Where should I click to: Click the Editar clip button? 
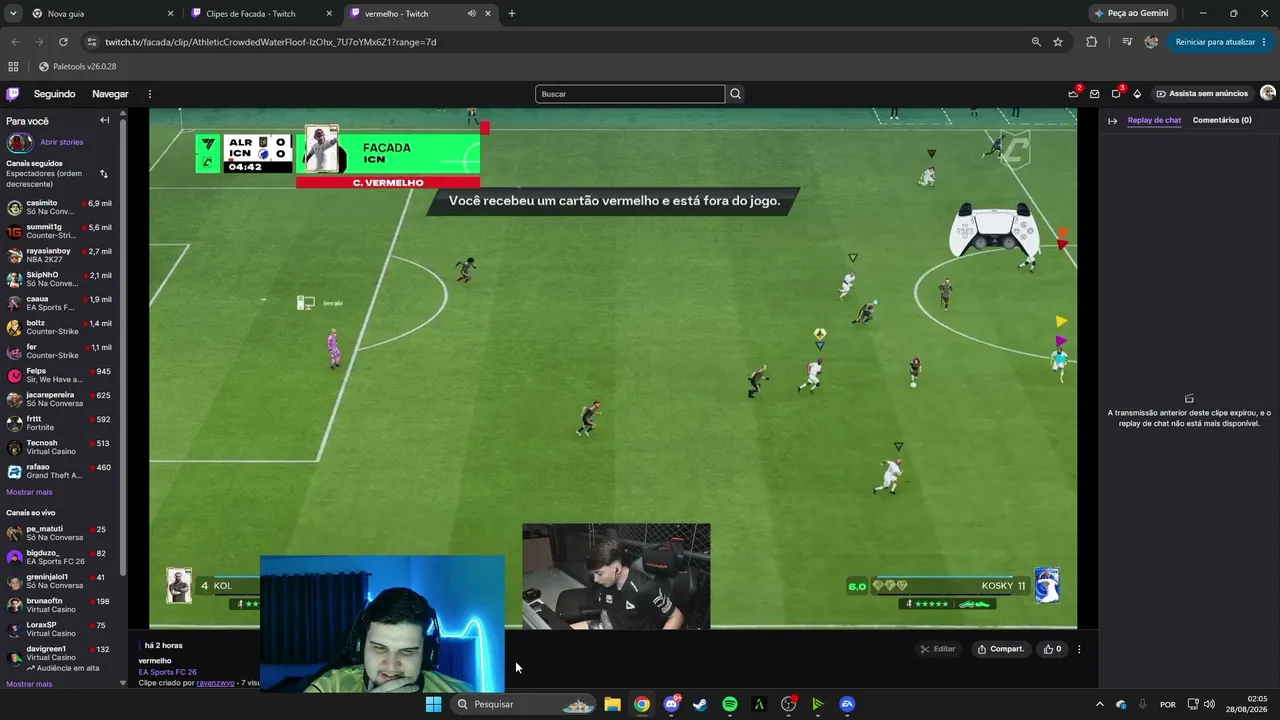coord(938,649)
